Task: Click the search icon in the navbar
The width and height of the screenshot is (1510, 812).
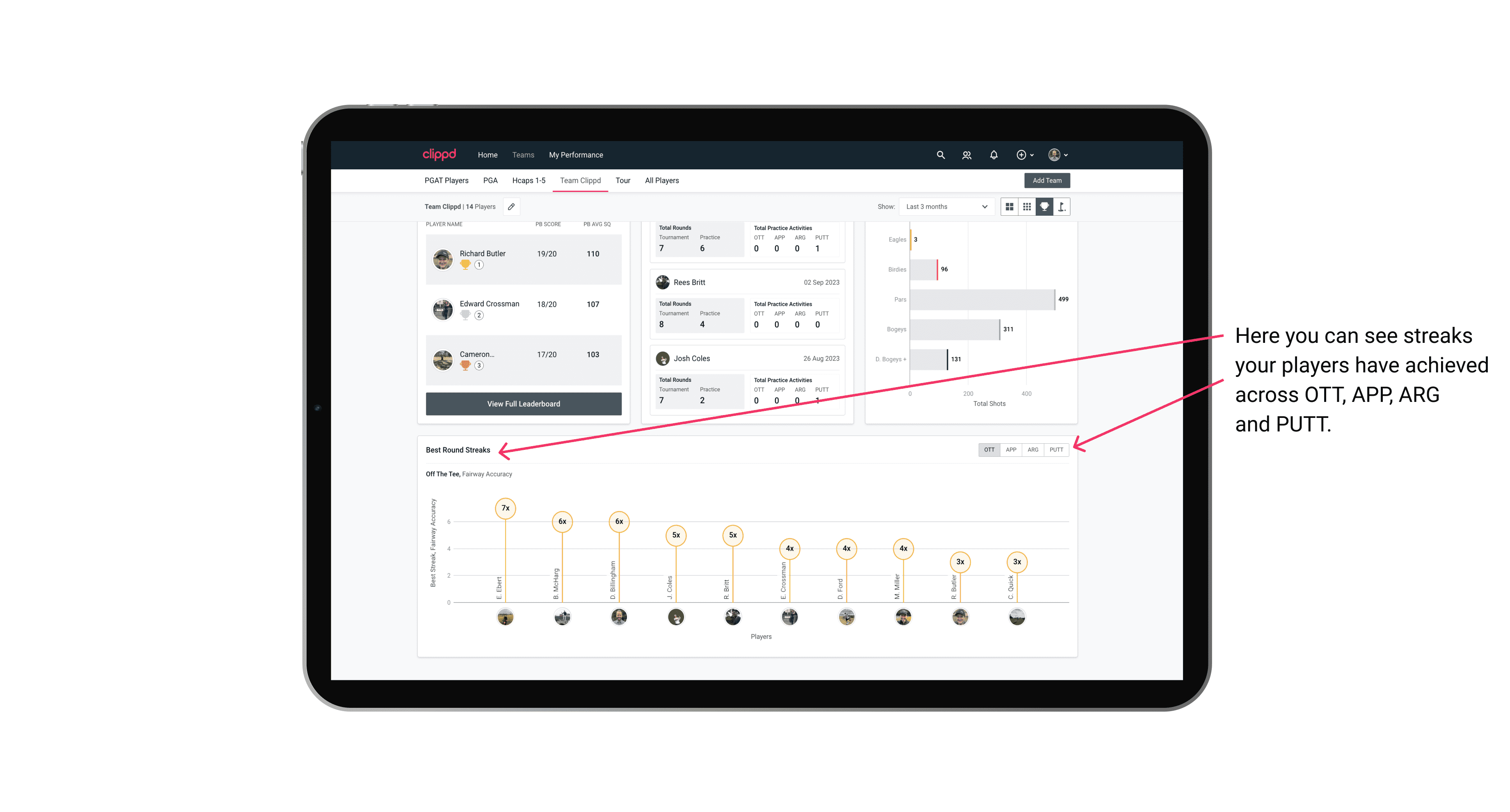Action: point(940,155)
